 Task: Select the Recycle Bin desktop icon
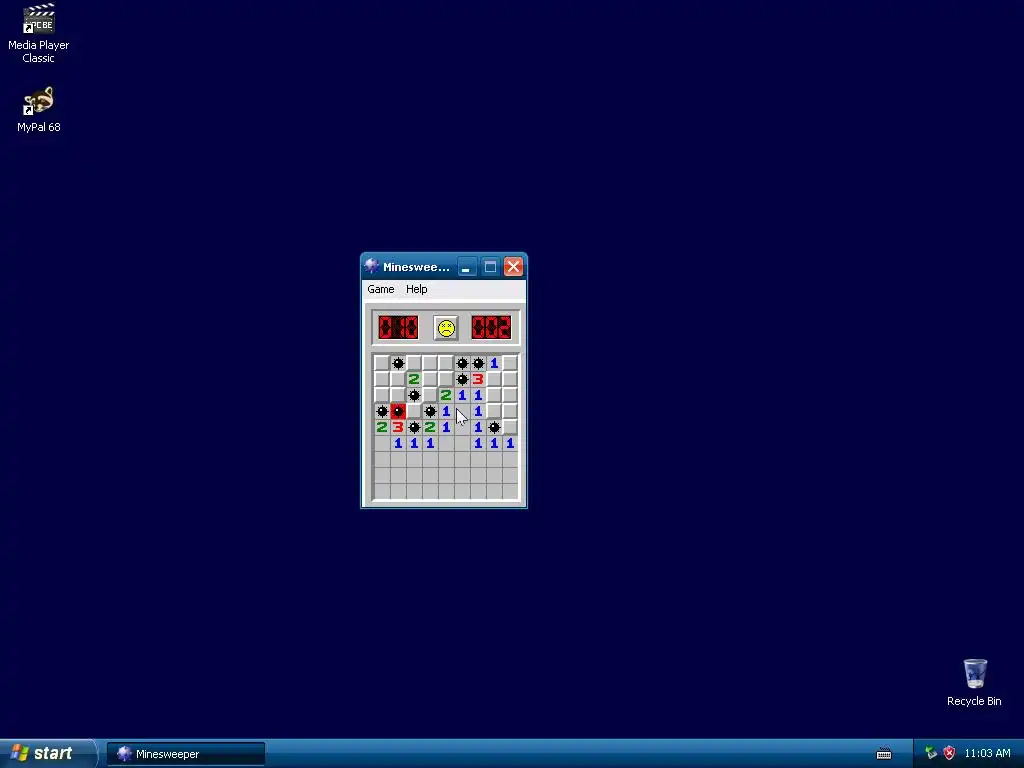point(974,683)
